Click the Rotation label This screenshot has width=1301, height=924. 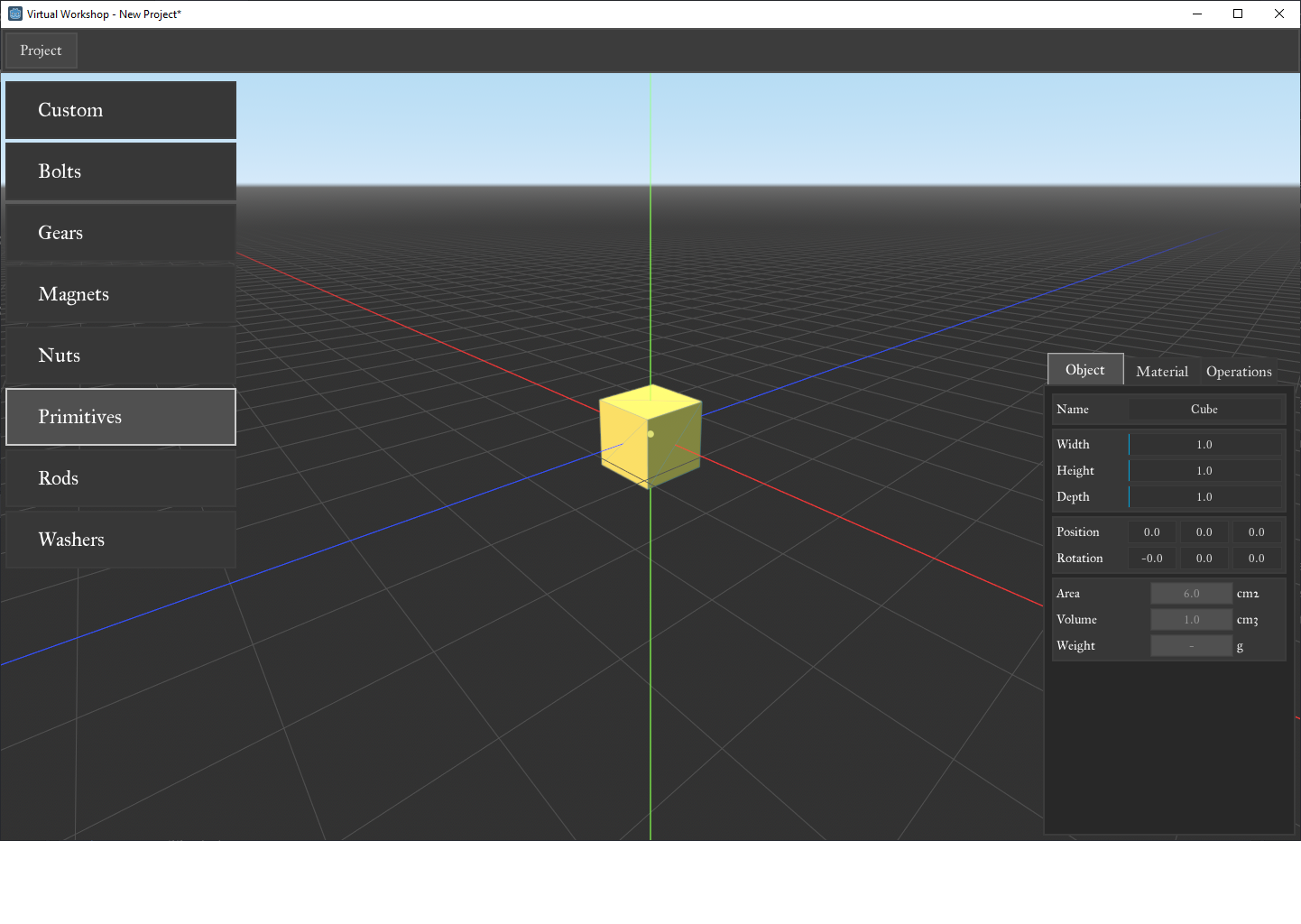(x=1080, y=559)
